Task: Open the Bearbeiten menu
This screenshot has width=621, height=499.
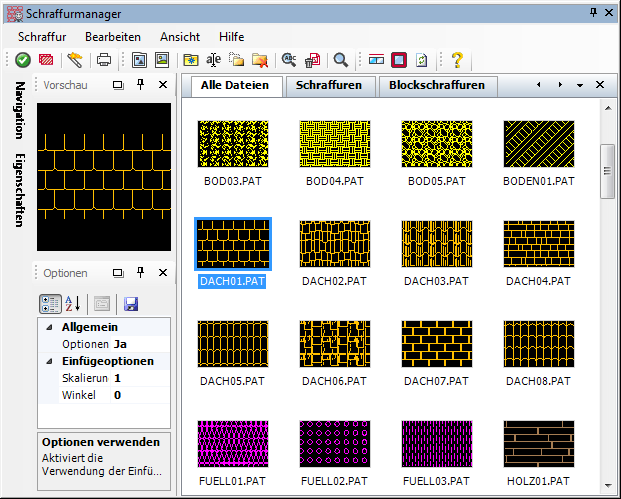Action: pos(112,35)
